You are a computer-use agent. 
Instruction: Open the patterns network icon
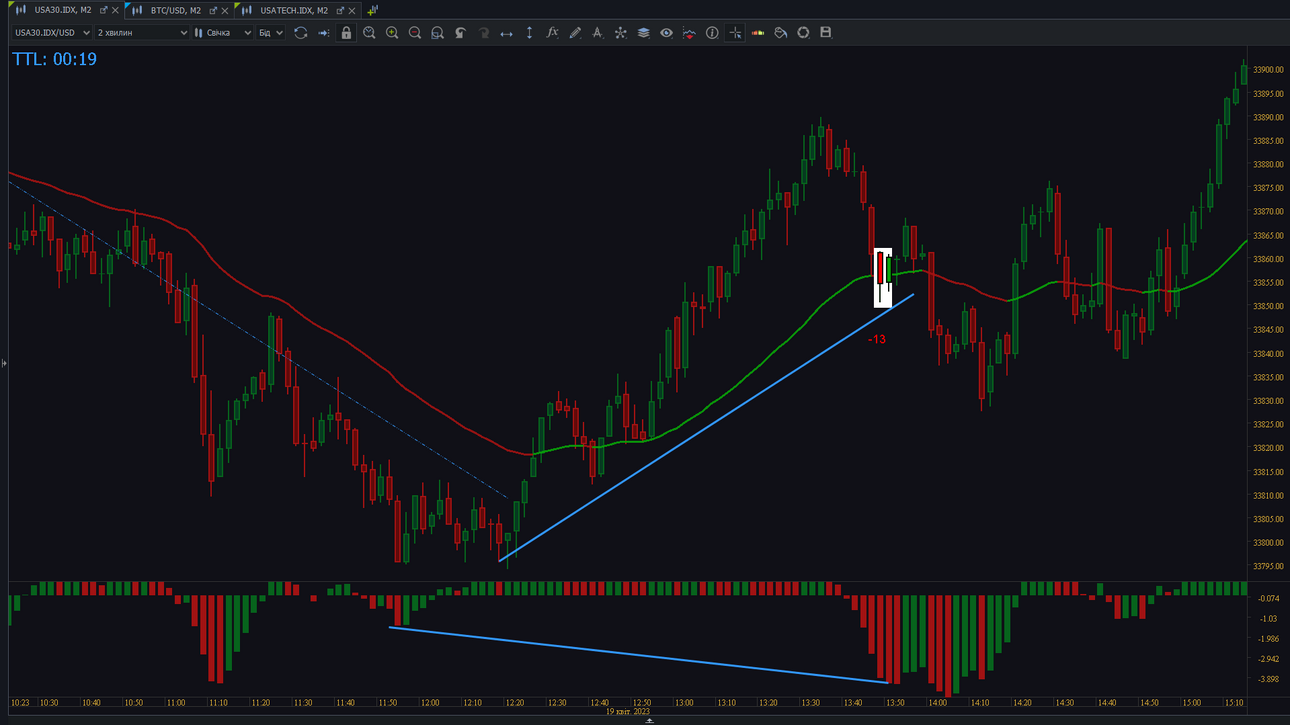(620, 33)
